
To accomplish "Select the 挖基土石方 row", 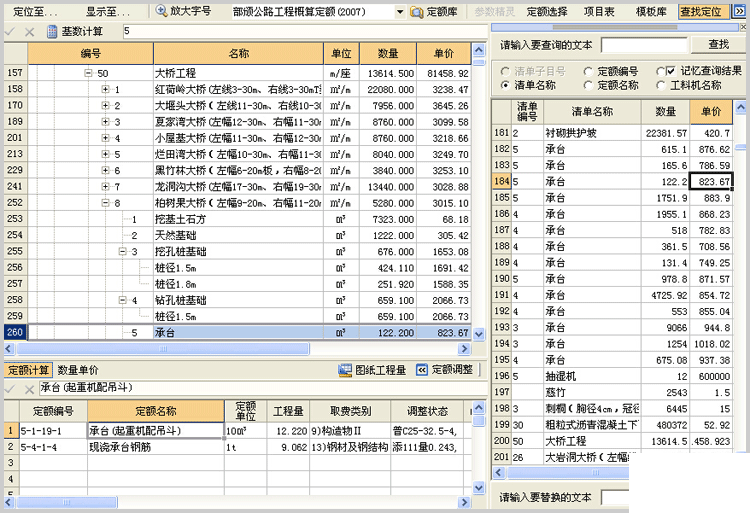I will pyautogui.click(x=238, y=219).
